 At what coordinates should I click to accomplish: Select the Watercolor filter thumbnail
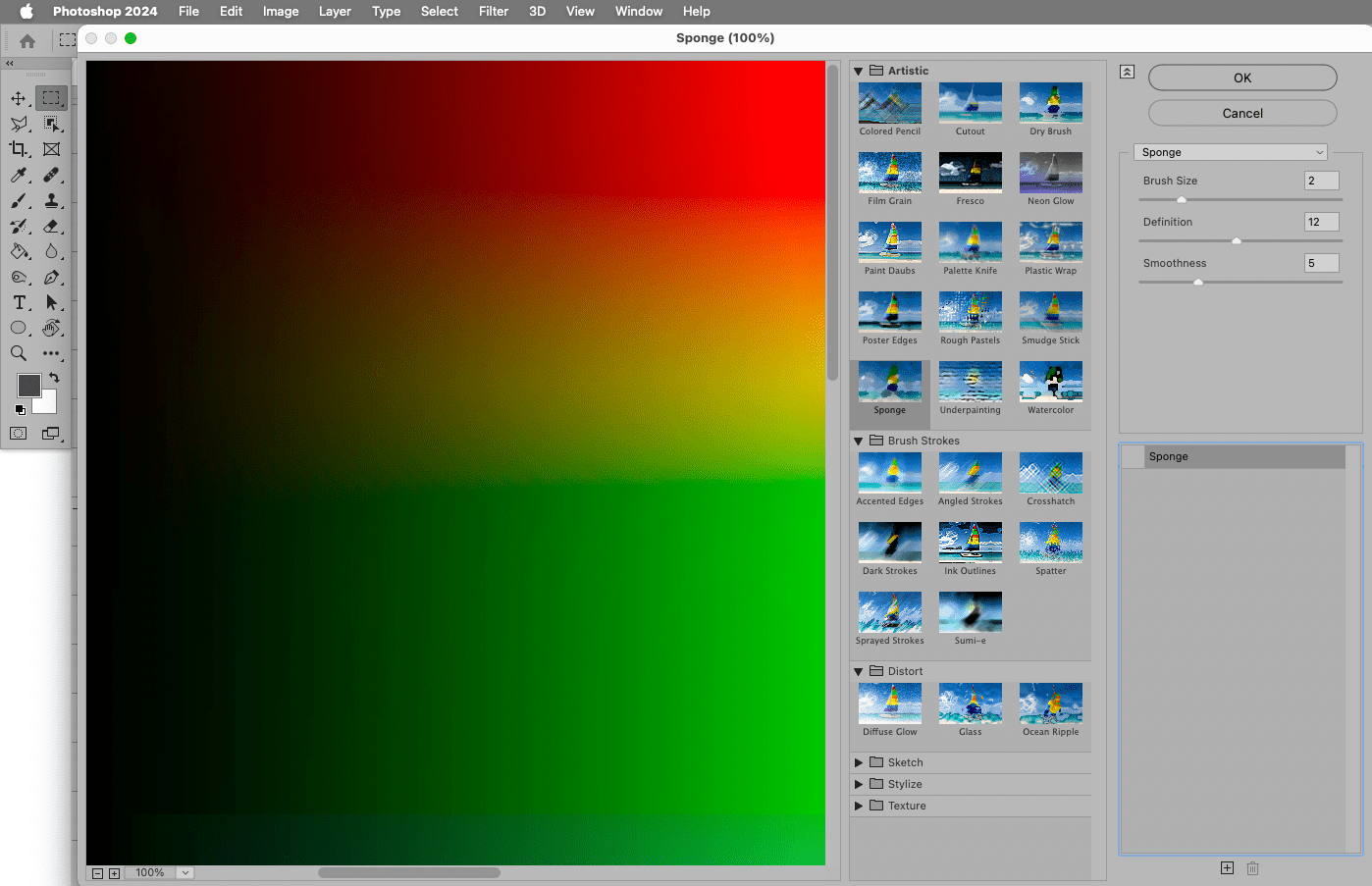pyautogui.click(x=1050, y=381)
